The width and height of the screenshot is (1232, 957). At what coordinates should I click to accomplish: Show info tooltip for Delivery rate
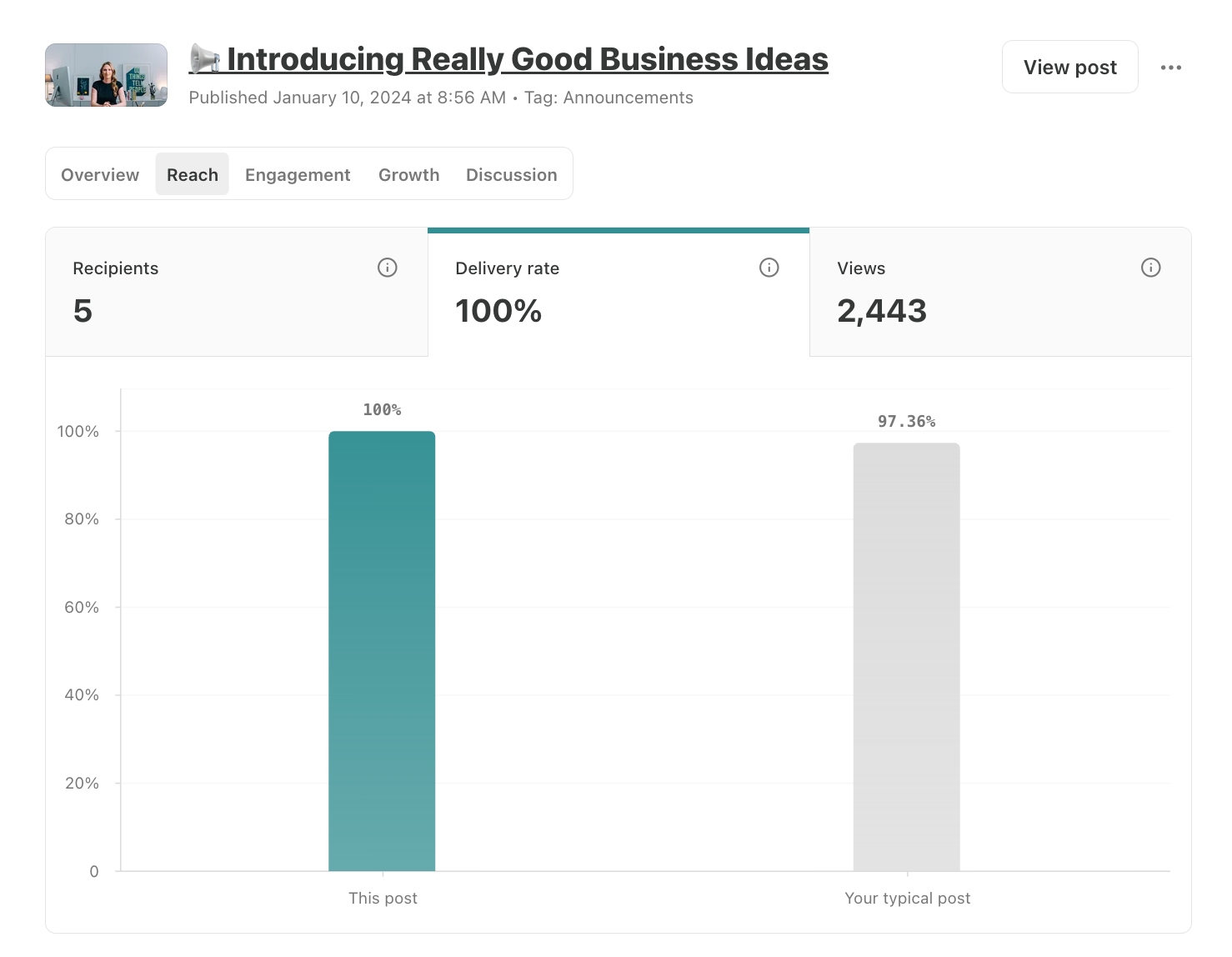pyautogui.click(x=769, y=268)
